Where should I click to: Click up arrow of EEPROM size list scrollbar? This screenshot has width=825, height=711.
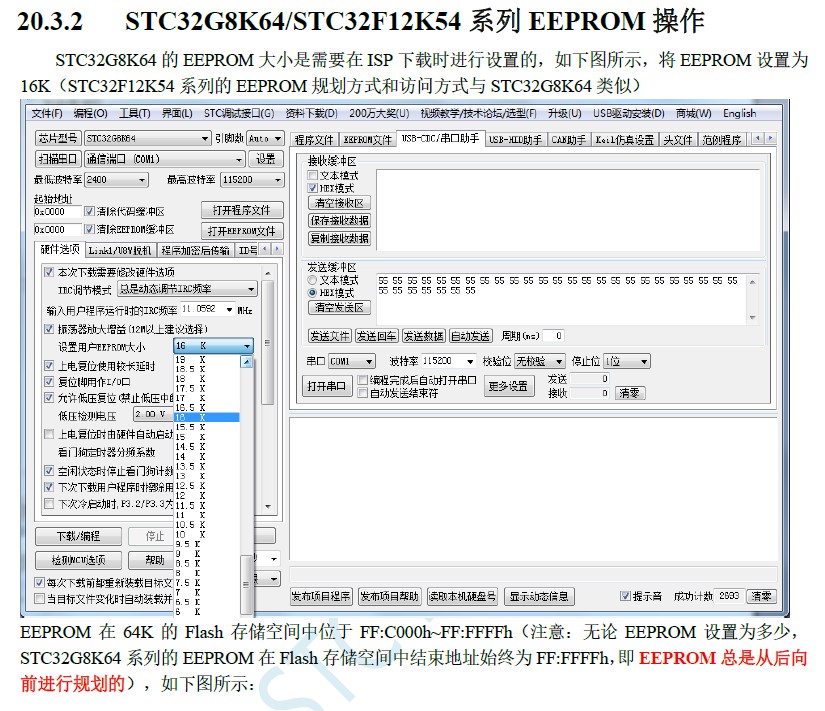point(246,362)
